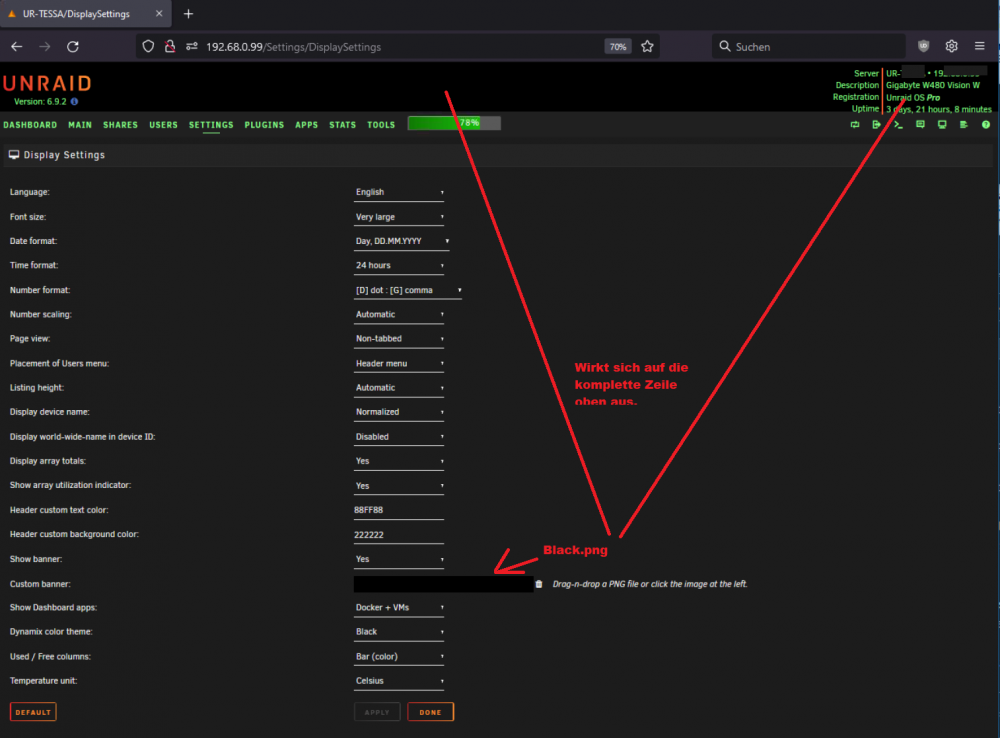Open the Number scaling dropdown

coord(399,314)
